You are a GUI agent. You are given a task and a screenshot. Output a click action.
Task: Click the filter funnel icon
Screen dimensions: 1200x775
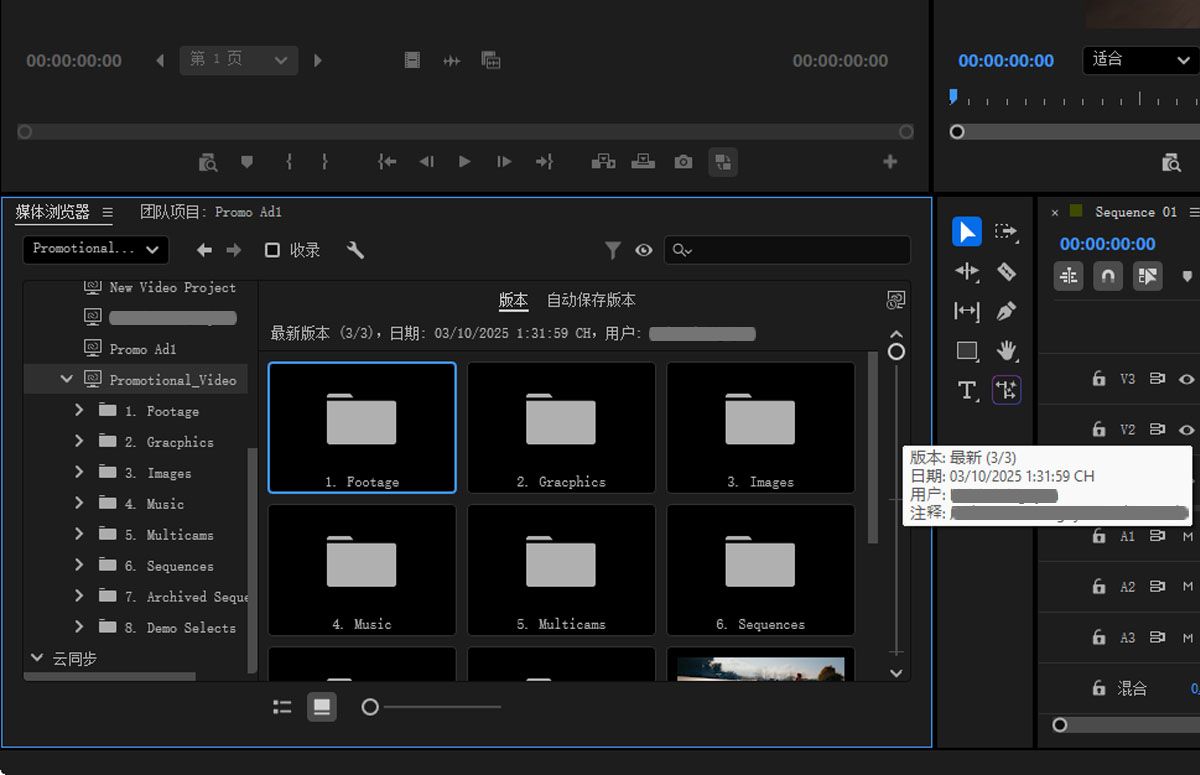click(x=613, y=250)
